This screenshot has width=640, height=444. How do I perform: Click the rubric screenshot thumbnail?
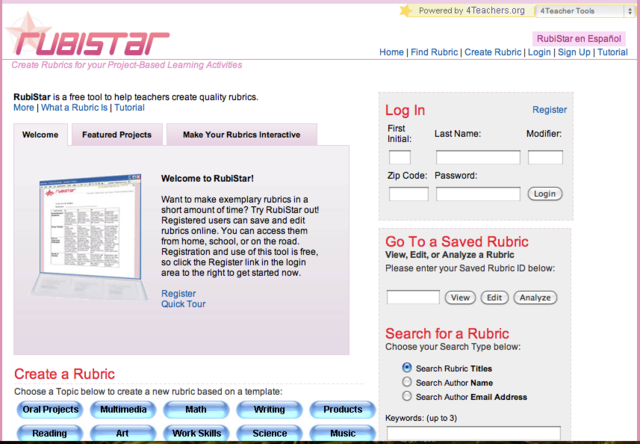click(90, 237)
